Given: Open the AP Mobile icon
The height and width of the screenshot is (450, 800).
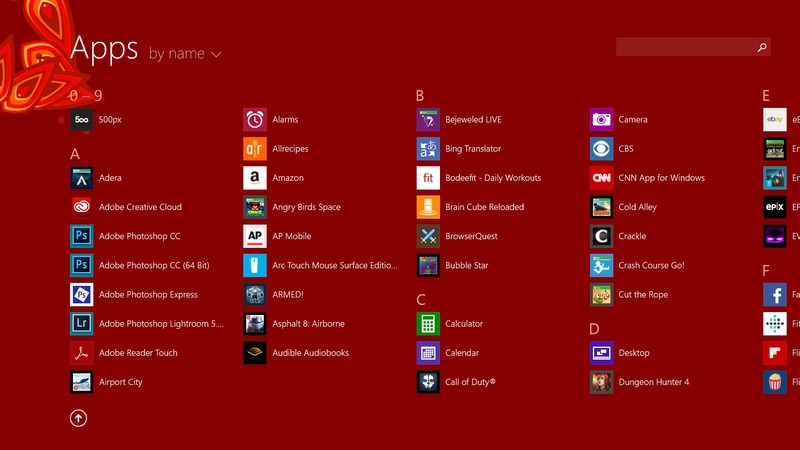Looking at the screenshot, I should [x=255, y=236].
